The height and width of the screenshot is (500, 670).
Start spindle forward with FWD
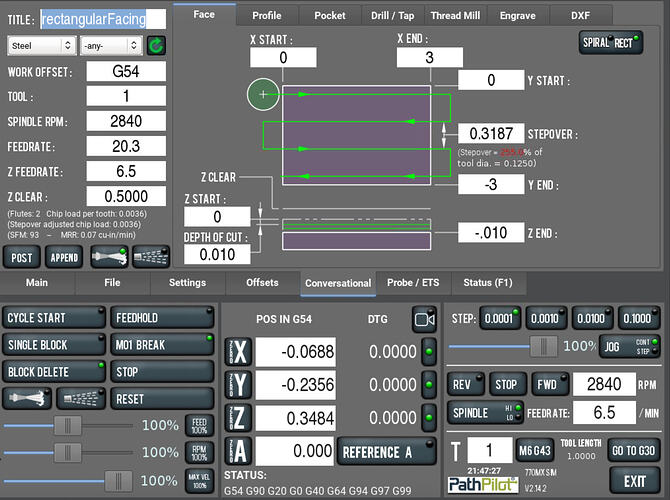[x=550, y=384]
